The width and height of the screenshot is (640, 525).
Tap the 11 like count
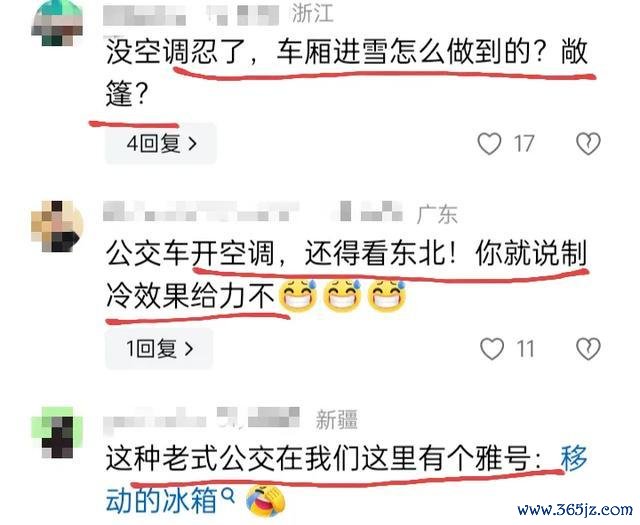525,349
